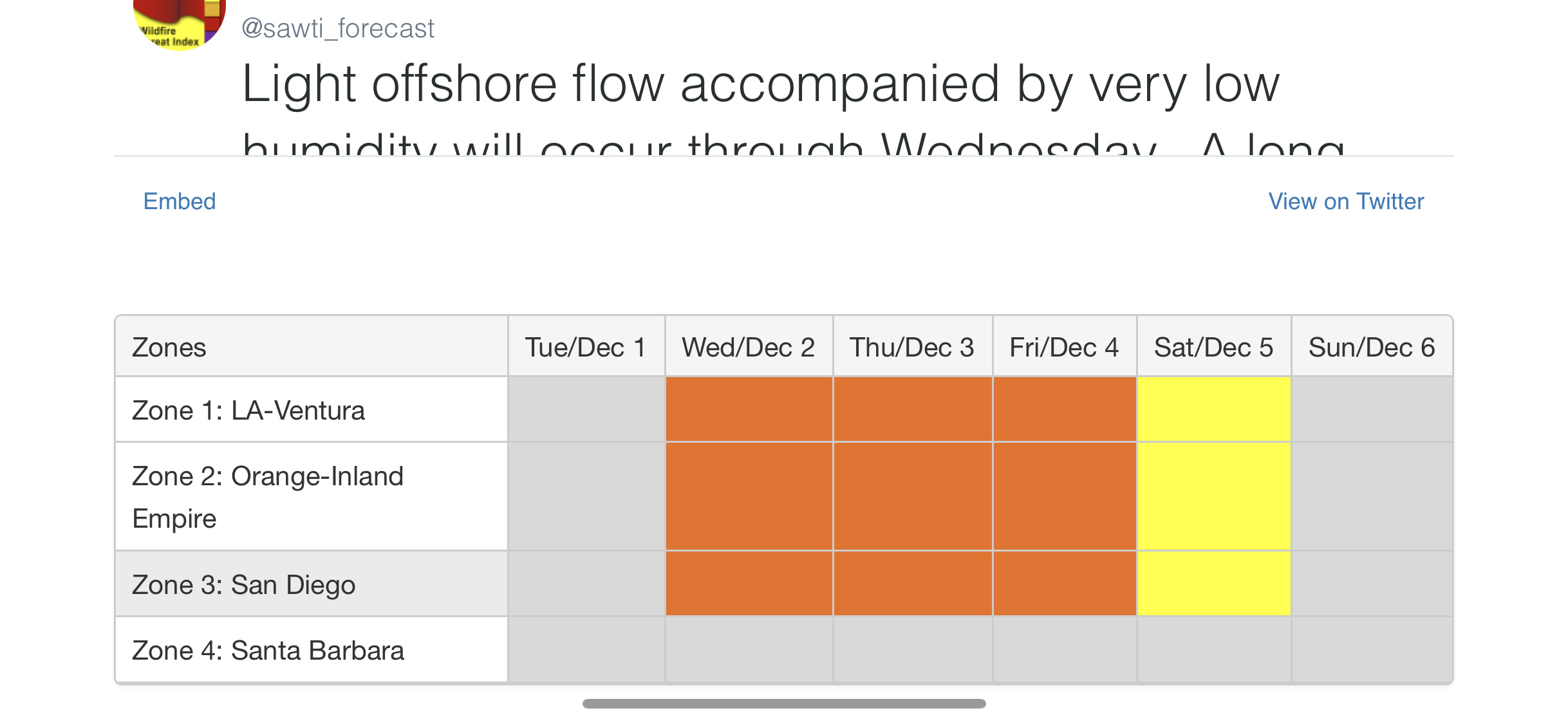Click the tweet text about offshore flow

click(793, 106)
